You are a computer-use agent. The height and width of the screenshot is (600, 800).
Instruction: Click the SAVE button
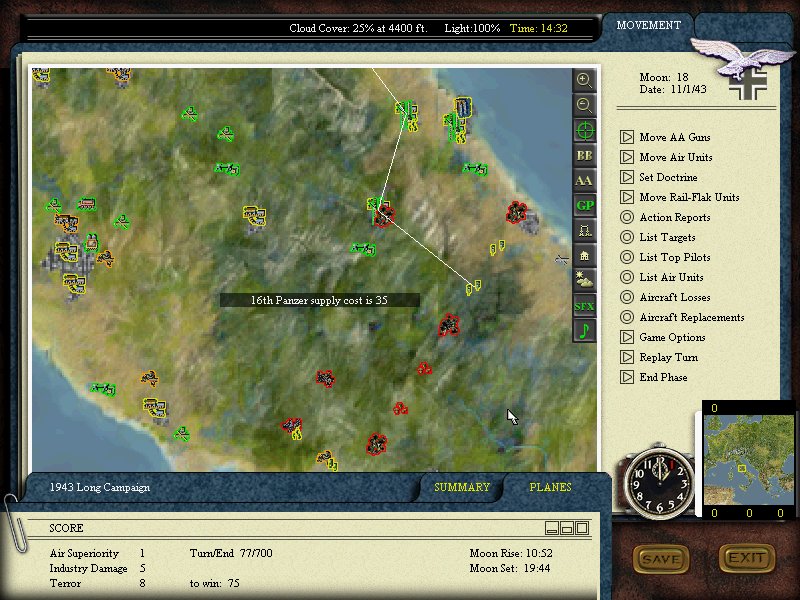coord(661,559)
